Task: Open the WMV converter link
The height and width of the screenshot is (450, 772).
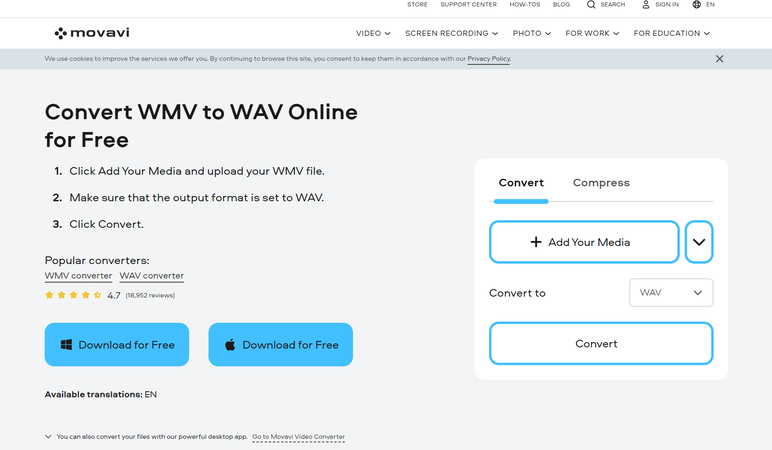Action: coord(78,276)
